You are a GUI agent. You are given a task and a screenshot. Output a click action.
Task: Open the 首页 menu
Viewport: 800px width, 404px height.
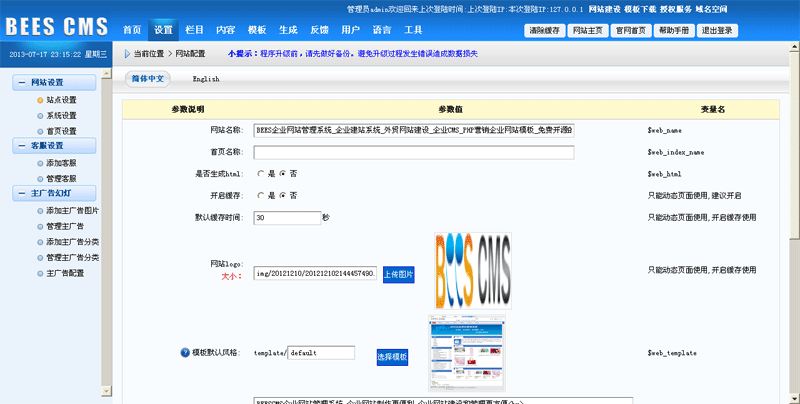[x=132, y=30]
